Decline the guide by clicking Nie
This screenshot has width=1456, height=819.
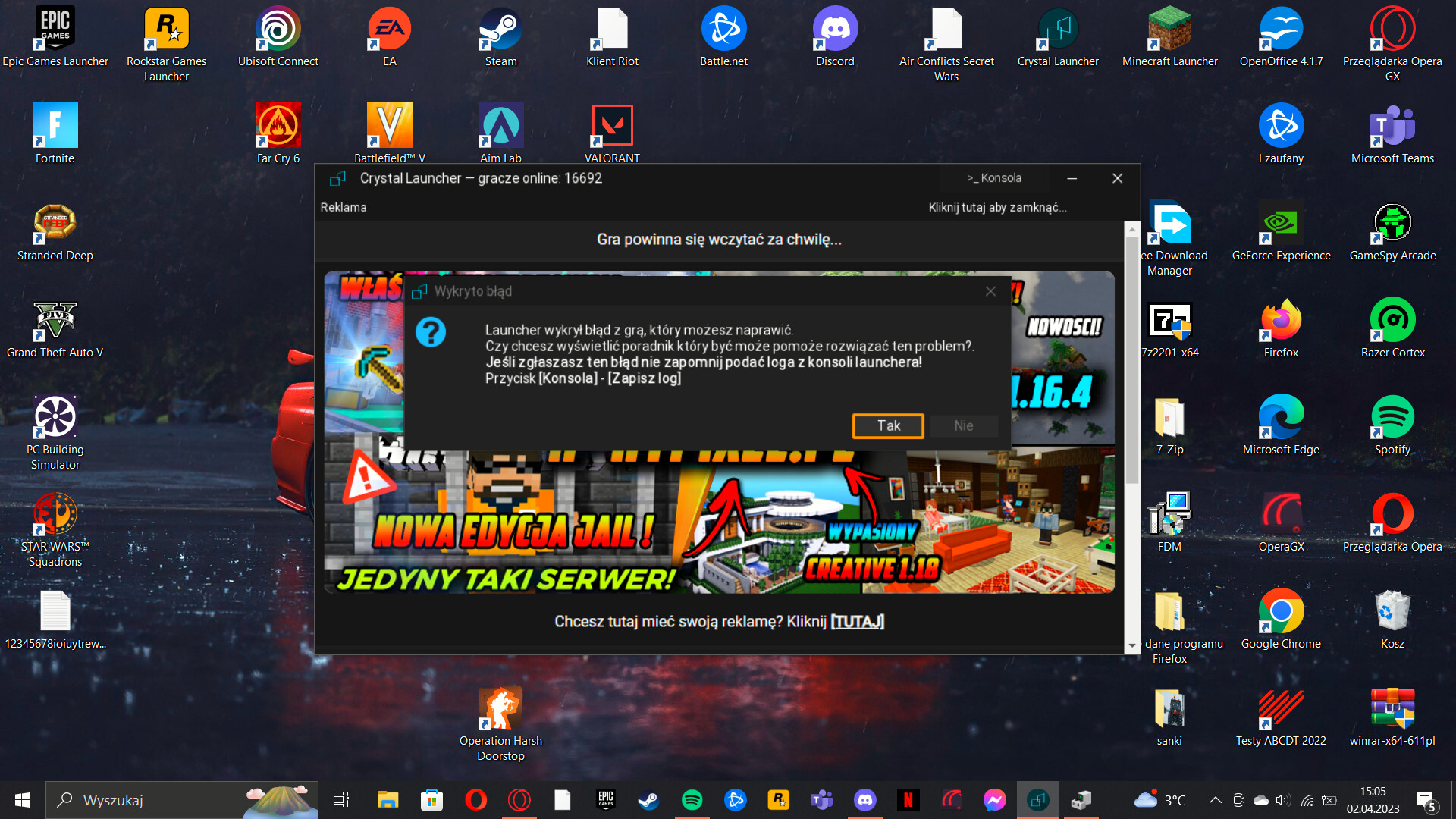[963, 426]
